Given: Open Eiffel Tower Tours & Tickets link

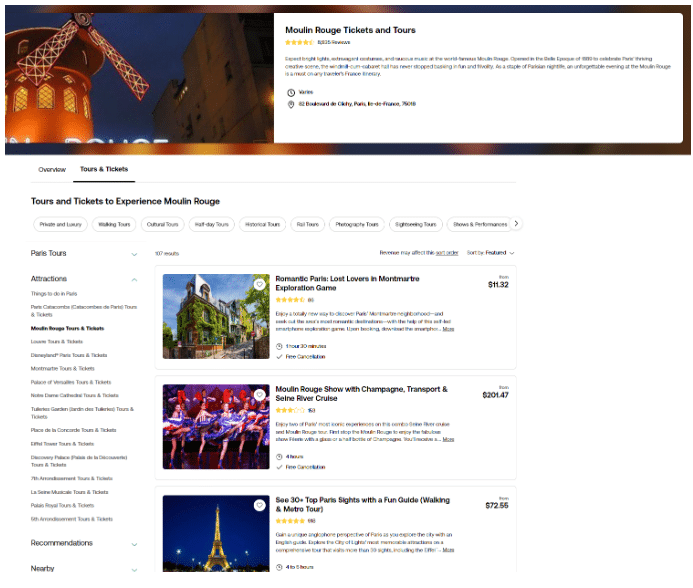Looking at the screenshot, I should (62, 443).
